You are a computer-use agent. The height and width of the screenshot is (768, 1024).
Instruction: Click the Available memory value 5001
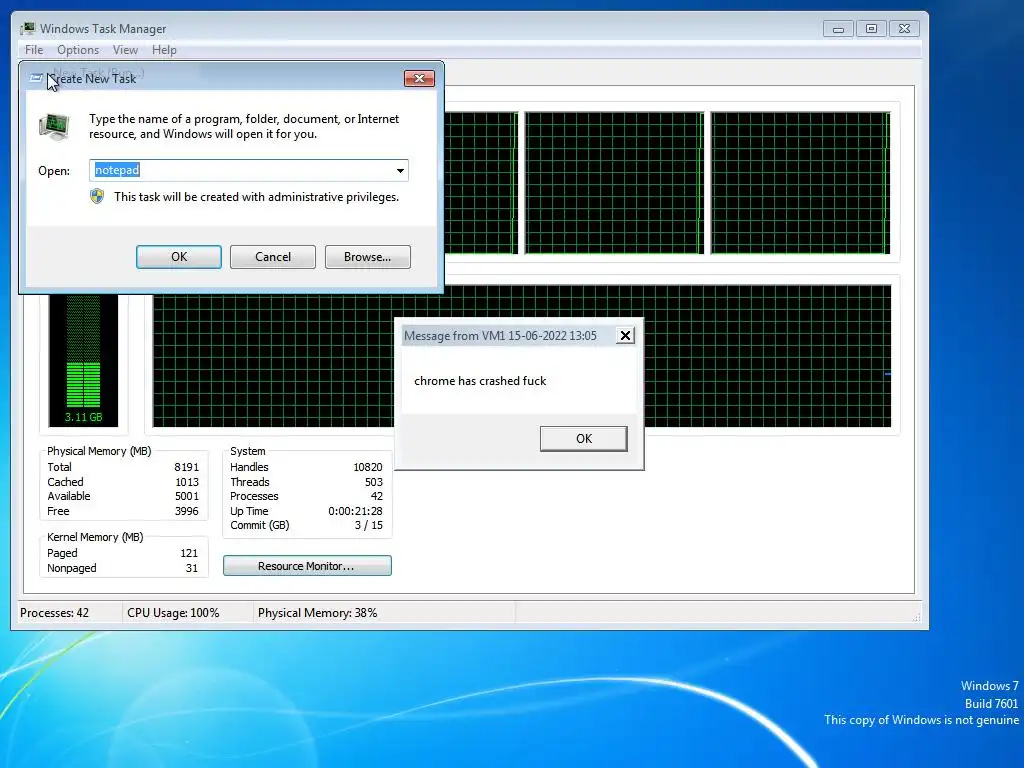(187, 496)
